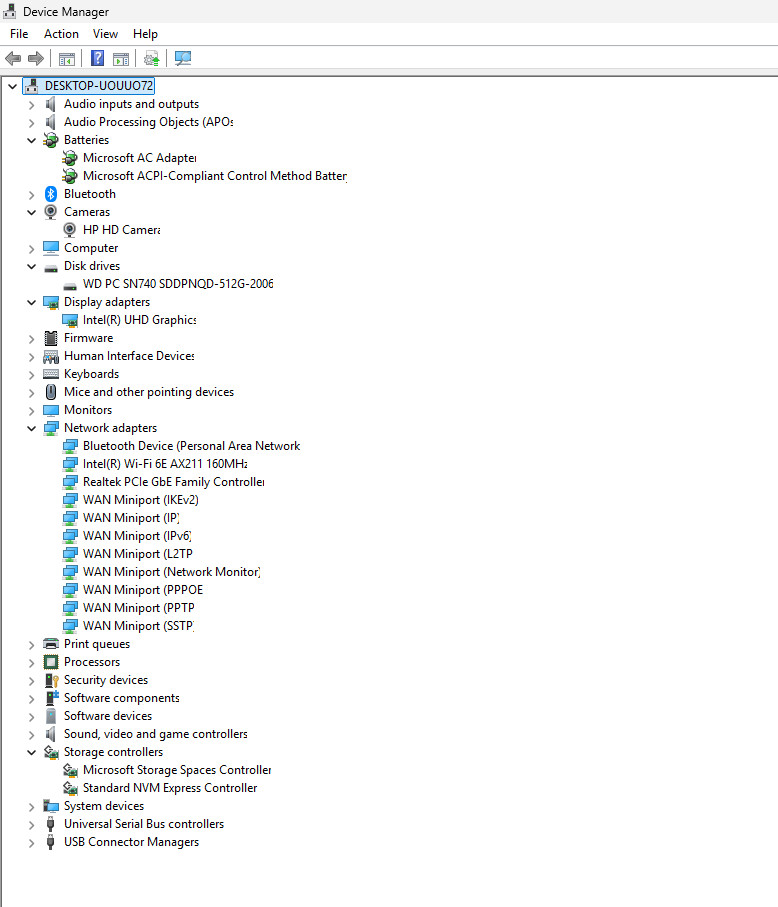Viewport: 778px width, 907px height.
Task: Open the View menu
Action: pyautogui.click(x=105, y=34)
